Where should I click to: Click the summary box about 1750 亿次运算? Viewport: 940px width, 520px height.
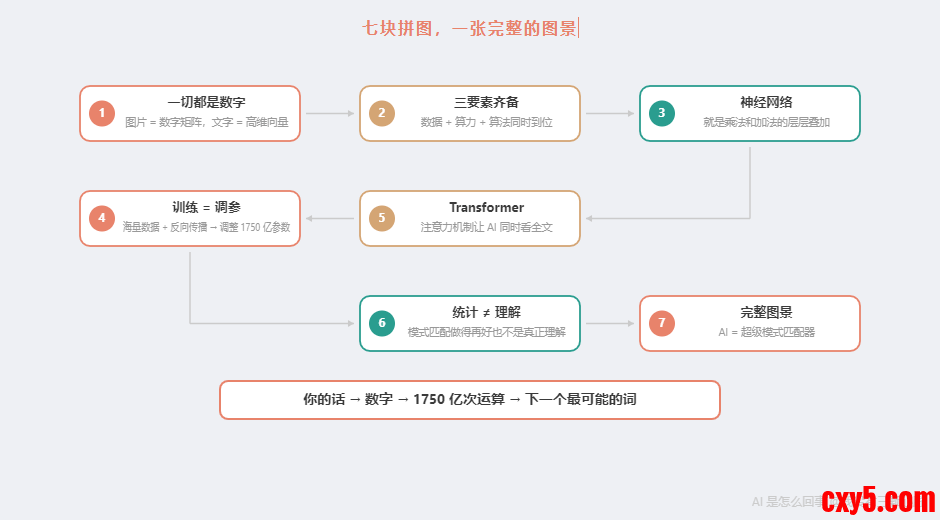pyautogui.click(x=469, y=399)
